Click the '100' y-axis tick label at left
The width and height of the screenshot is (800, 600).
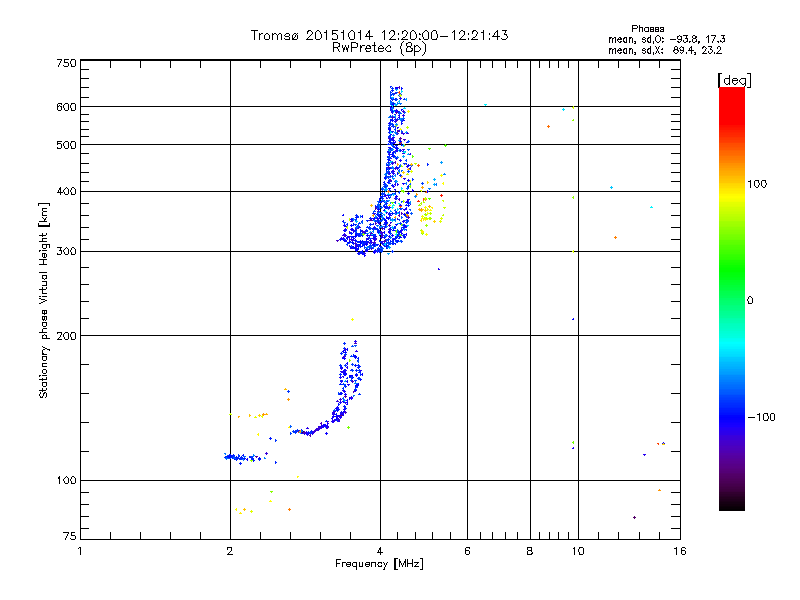66,481
